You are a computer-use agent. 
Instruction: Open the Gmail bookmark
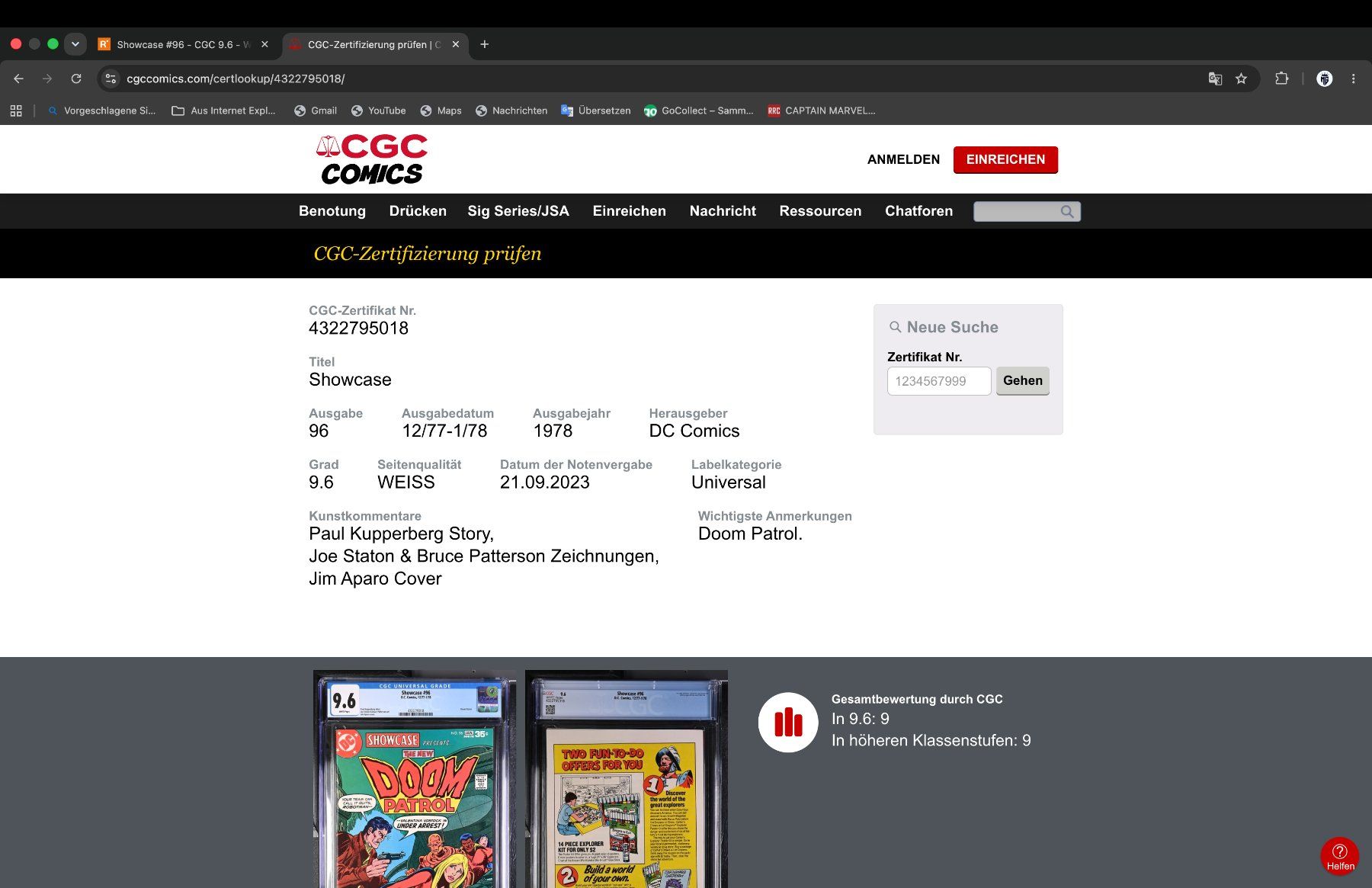(316, 111)
